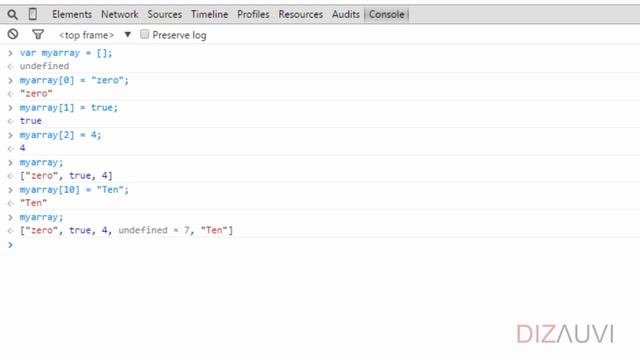Click the lone output value 4
This screenshot has width=640, height=360.
[x=22, y=148]
